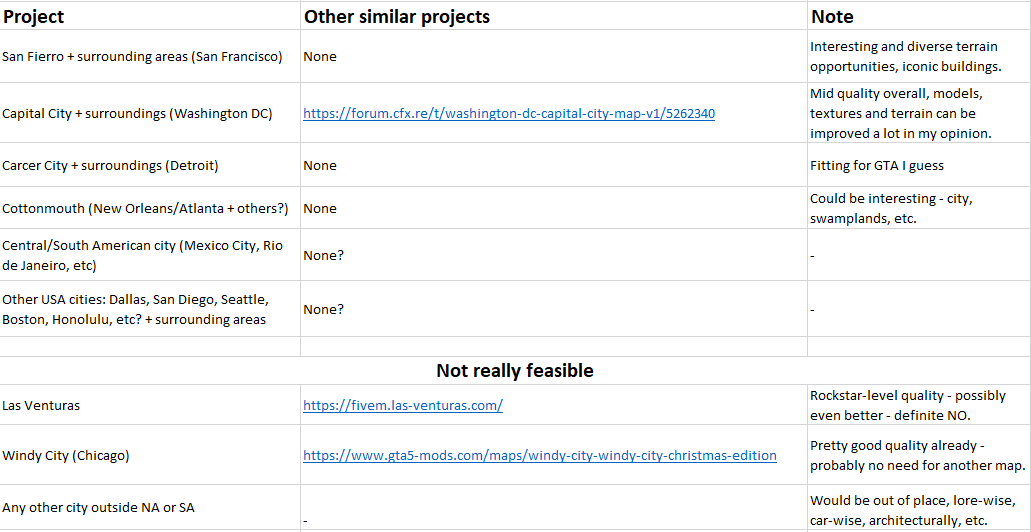Select the Cottonmouth project cell
Screen dimensions: 1031x532
click(150, 208)
